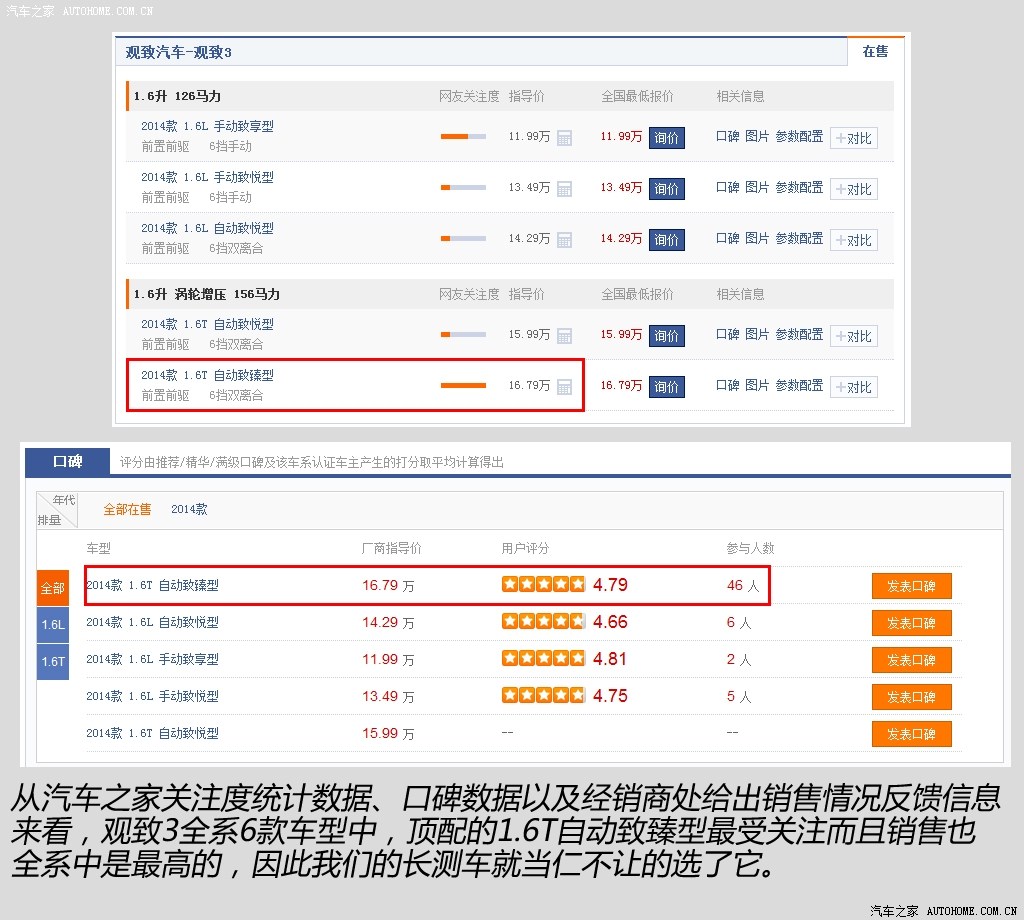Open 口碑 link in 1.6L 自动致悦型 row
Image resolution: width=1024 pixels, height=920 pixels.
click(x=728, y=238)
